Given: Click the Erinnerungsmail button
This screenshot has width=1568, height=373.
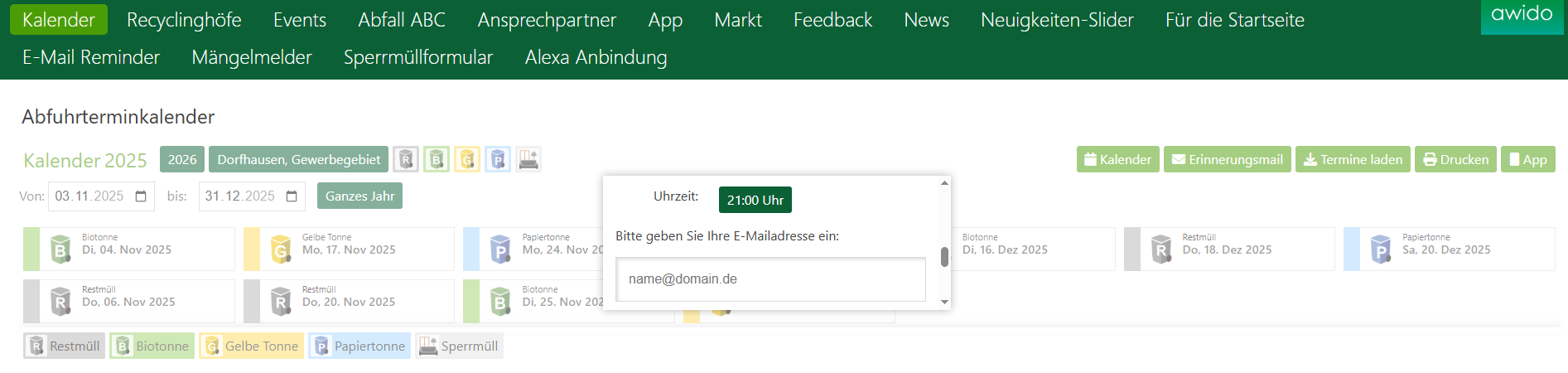Looking at the screenshot, I should (x=1227, y=159).
